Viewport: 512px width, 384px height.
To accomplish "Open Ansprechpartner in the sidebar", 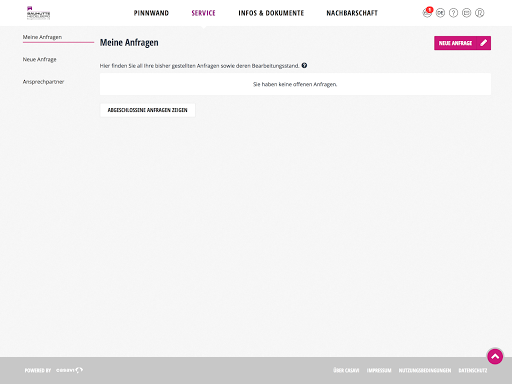I will (43, 82).
